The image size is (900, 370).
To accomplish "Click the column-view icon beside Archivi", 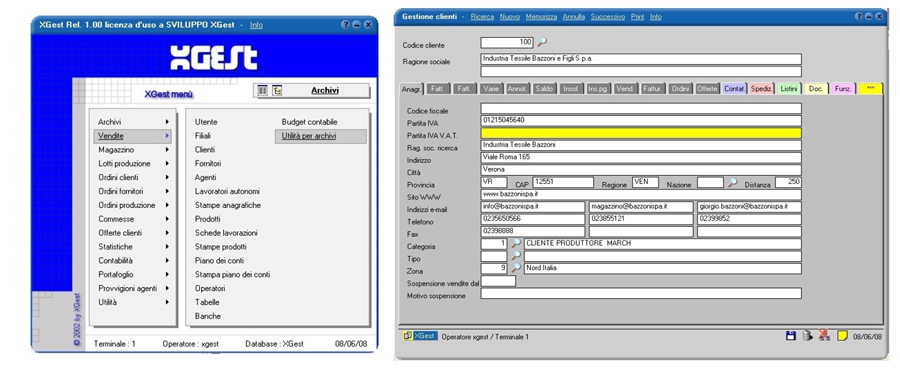I will (x=262, y=91).
